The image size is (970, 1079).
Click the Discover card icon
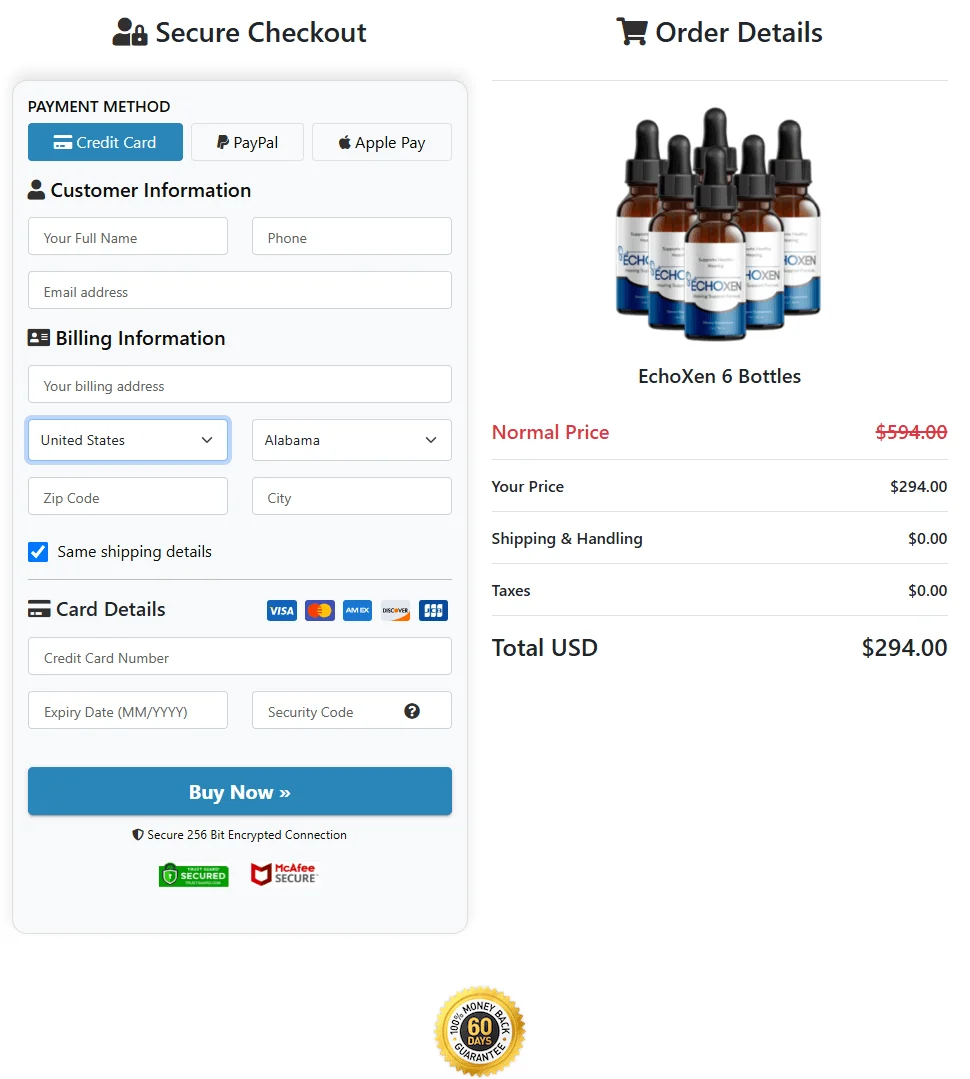click(395, 610)
